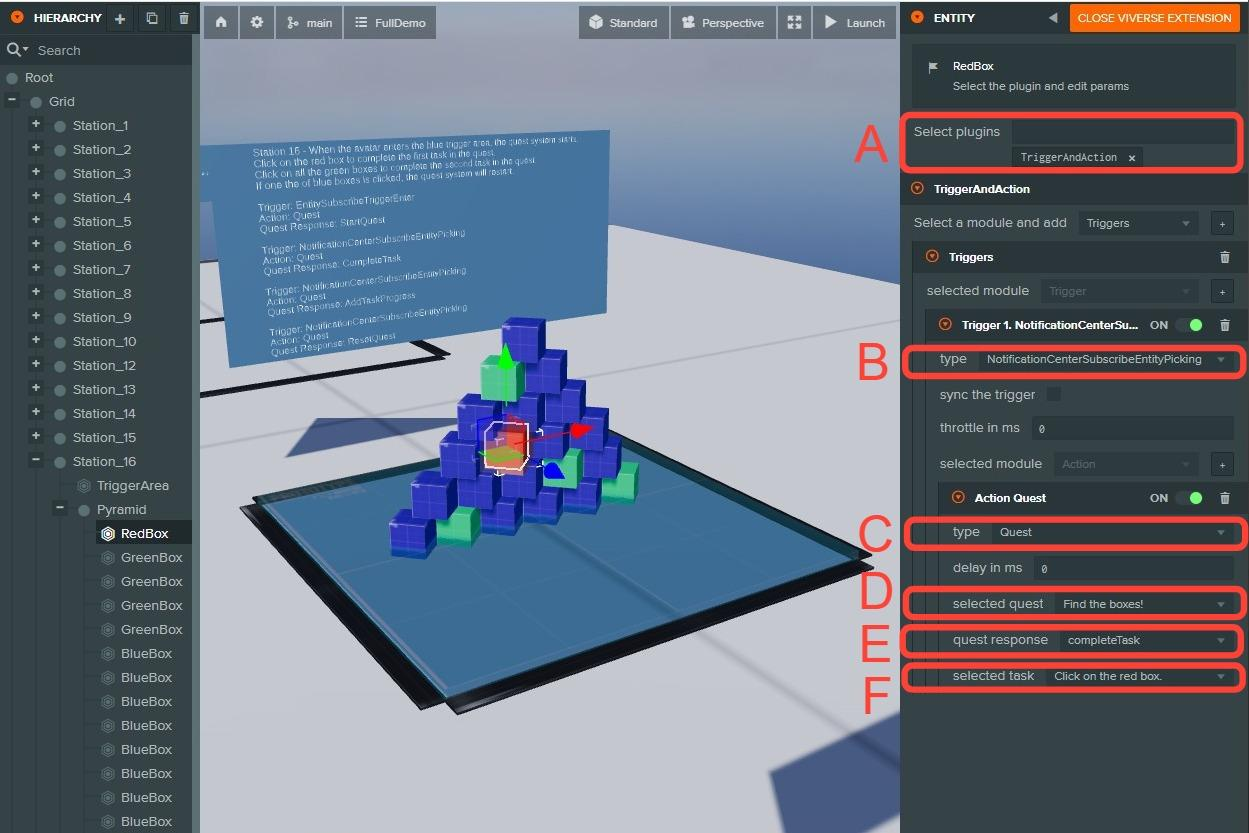Open the Standard render mode menu

(624, 22)
